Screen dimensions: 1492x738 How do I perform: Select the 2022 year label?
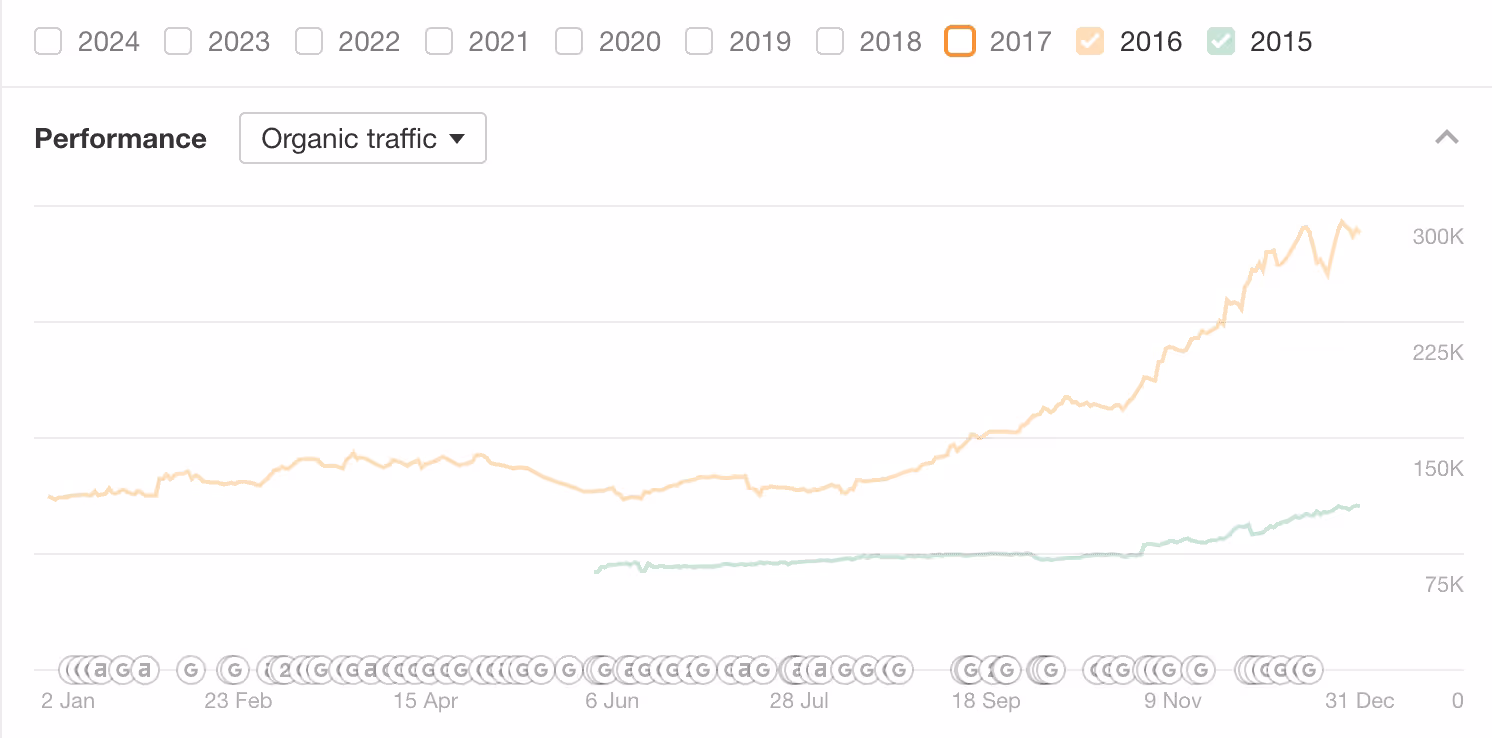370,42
